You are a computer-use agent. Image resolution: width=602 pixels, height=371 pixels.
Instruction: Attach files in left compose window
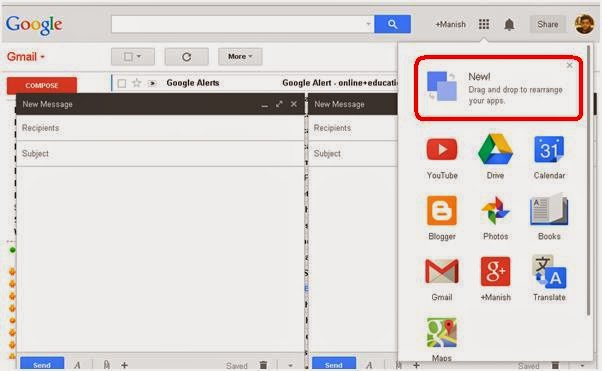click(x=107, y=365)
